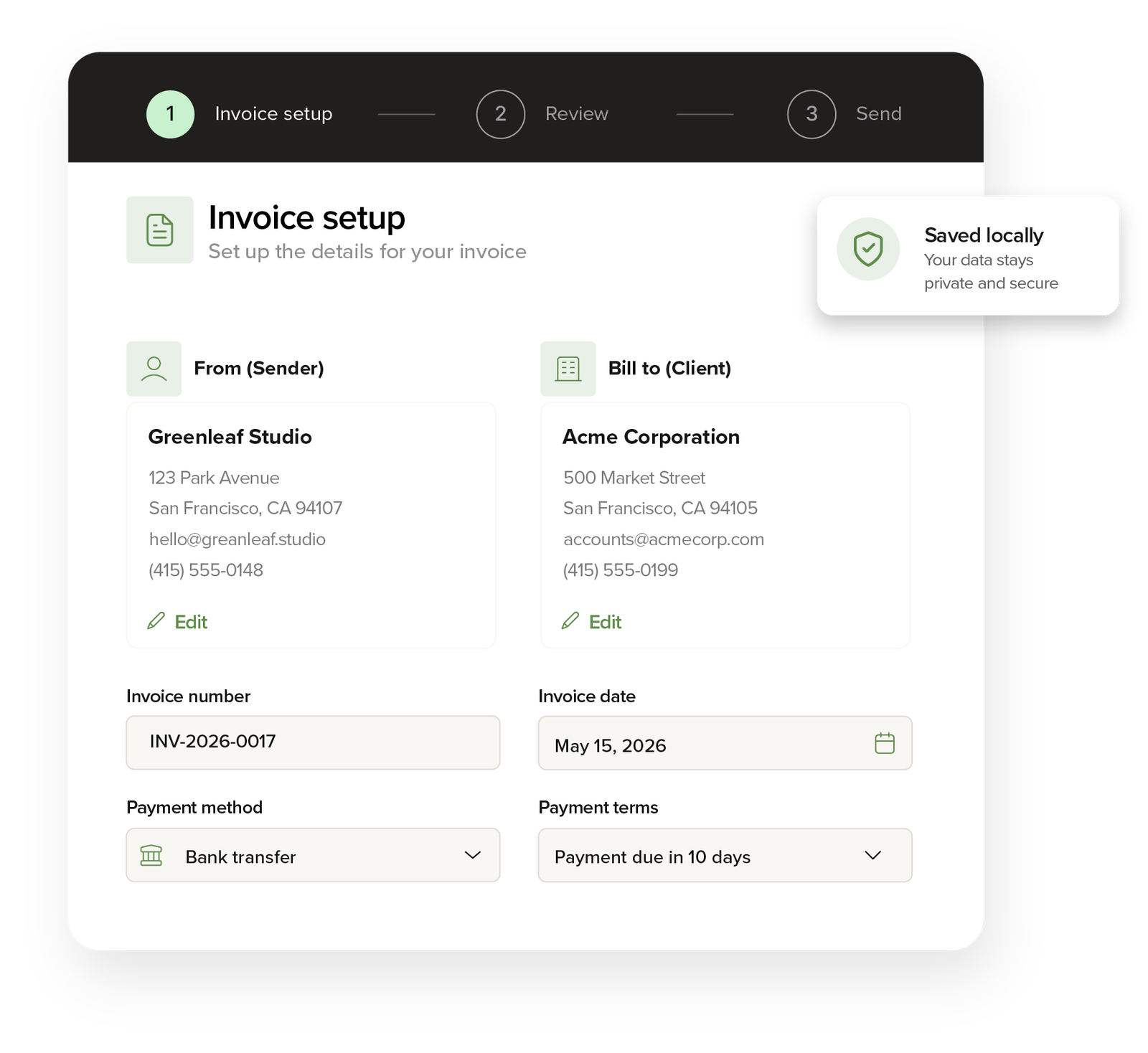Click the San Francisco, CA 94105 line

tap(660, 509)
